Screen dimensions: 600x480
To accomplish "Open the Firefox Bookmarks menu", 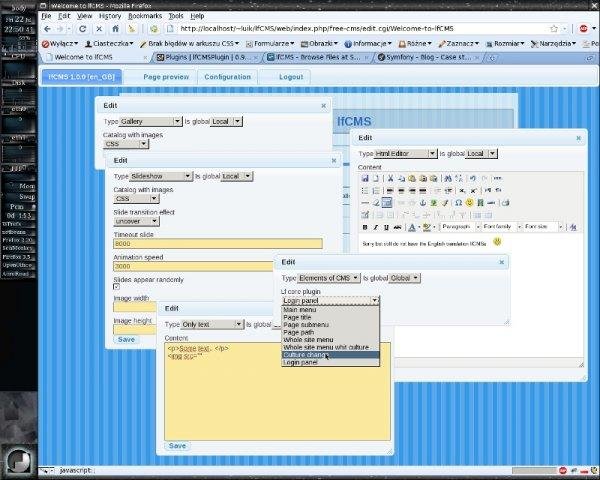I will click(x=145, y=16).
